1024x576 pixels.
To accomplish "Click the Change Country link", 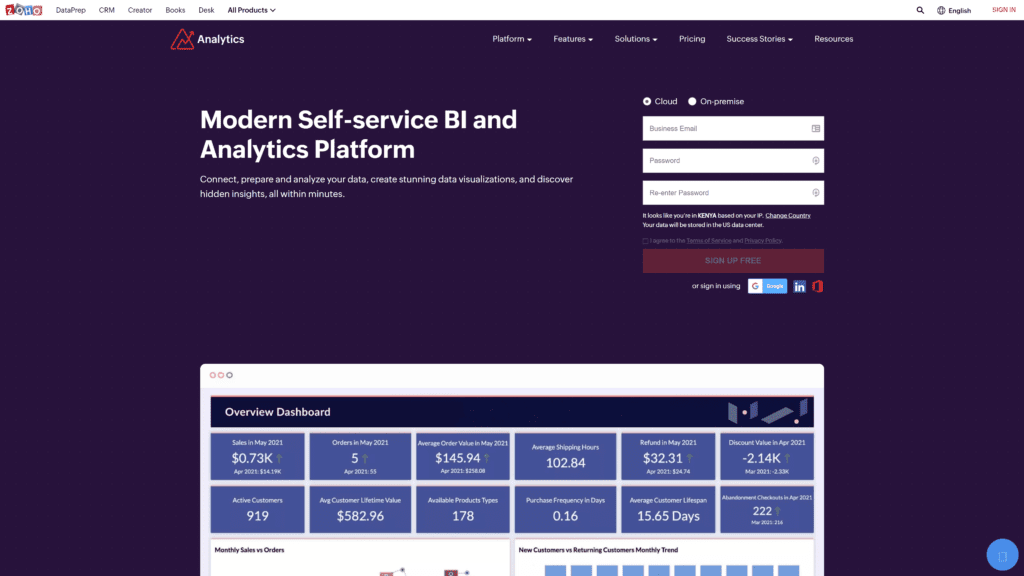I will pos(788,216).
